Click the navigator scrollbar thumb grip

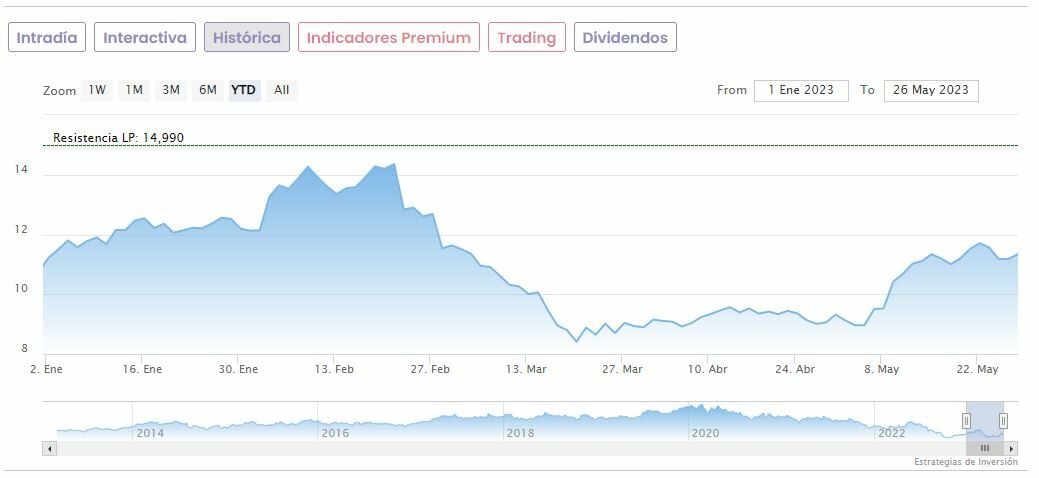tap(984, 449)
